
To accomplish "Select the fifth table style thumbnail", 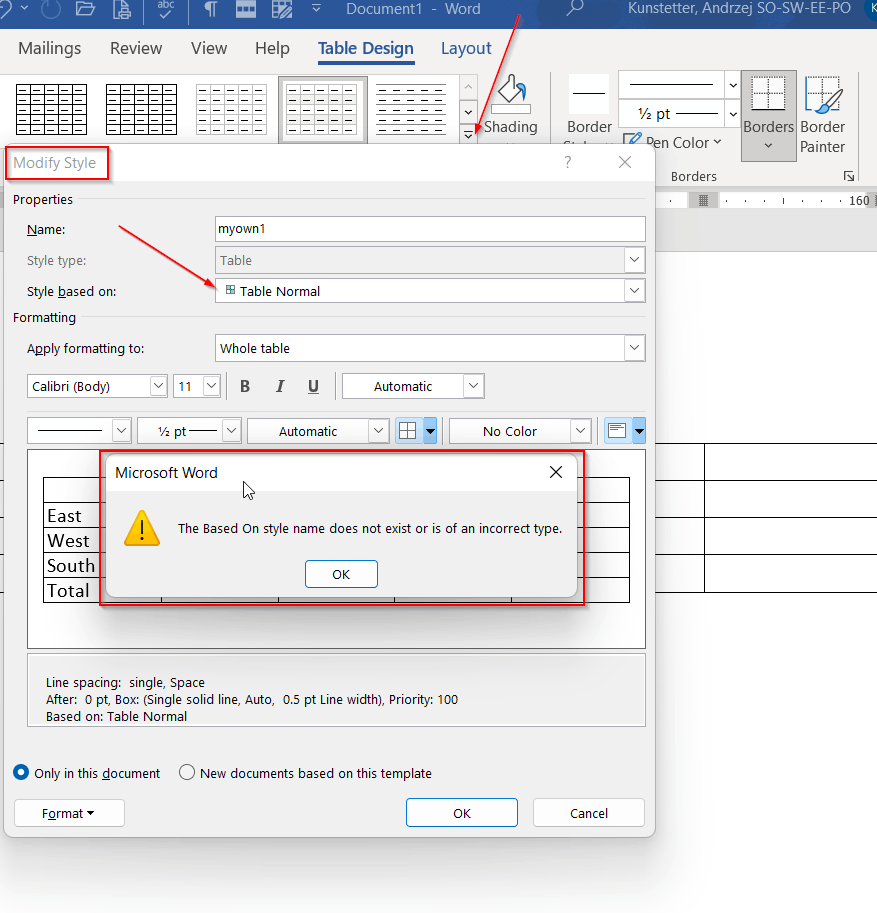I will pyautogui.click(x=411, y=109).
